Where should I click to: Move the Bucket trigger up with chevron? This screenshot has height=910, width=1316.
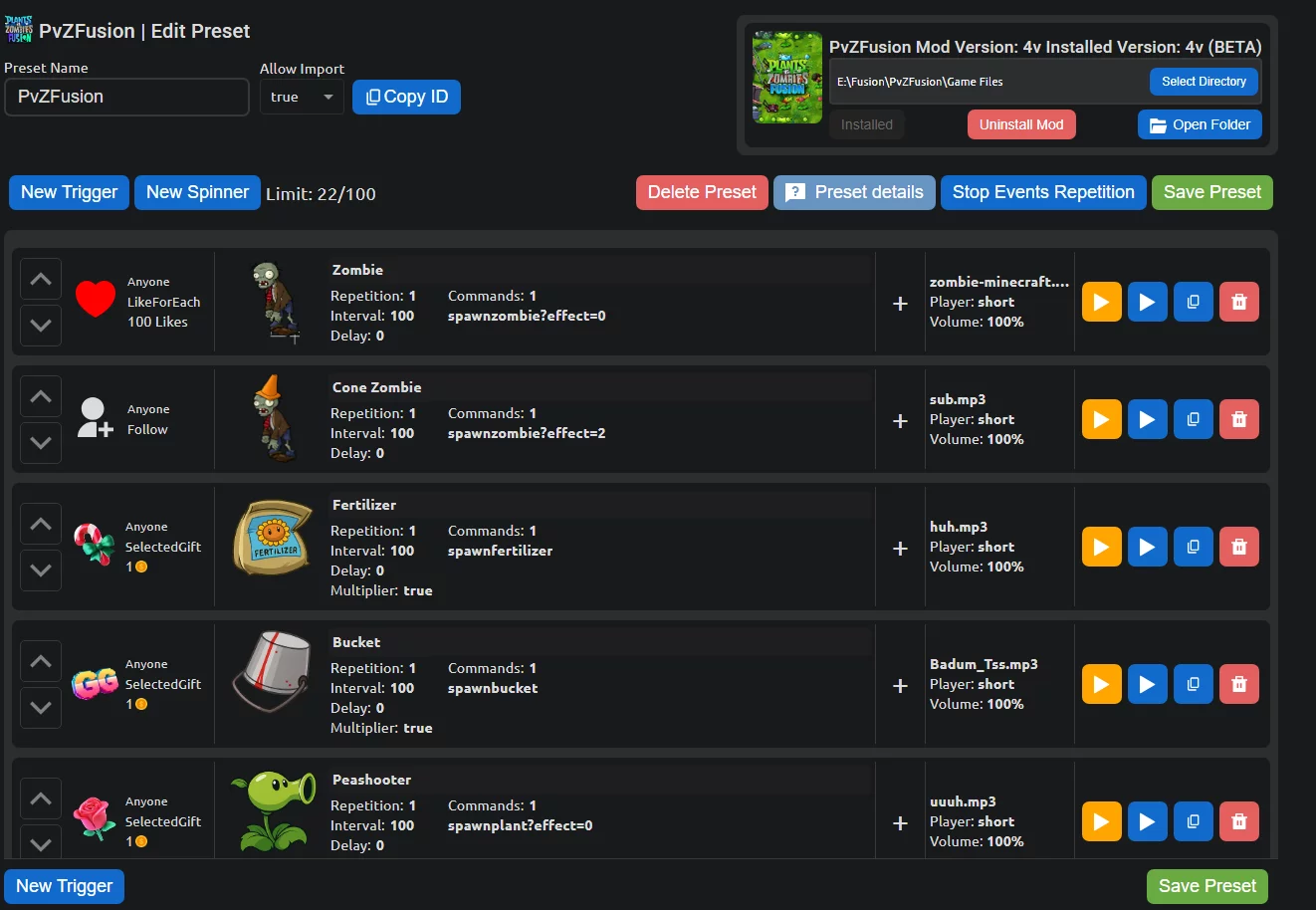coord(41,661)
